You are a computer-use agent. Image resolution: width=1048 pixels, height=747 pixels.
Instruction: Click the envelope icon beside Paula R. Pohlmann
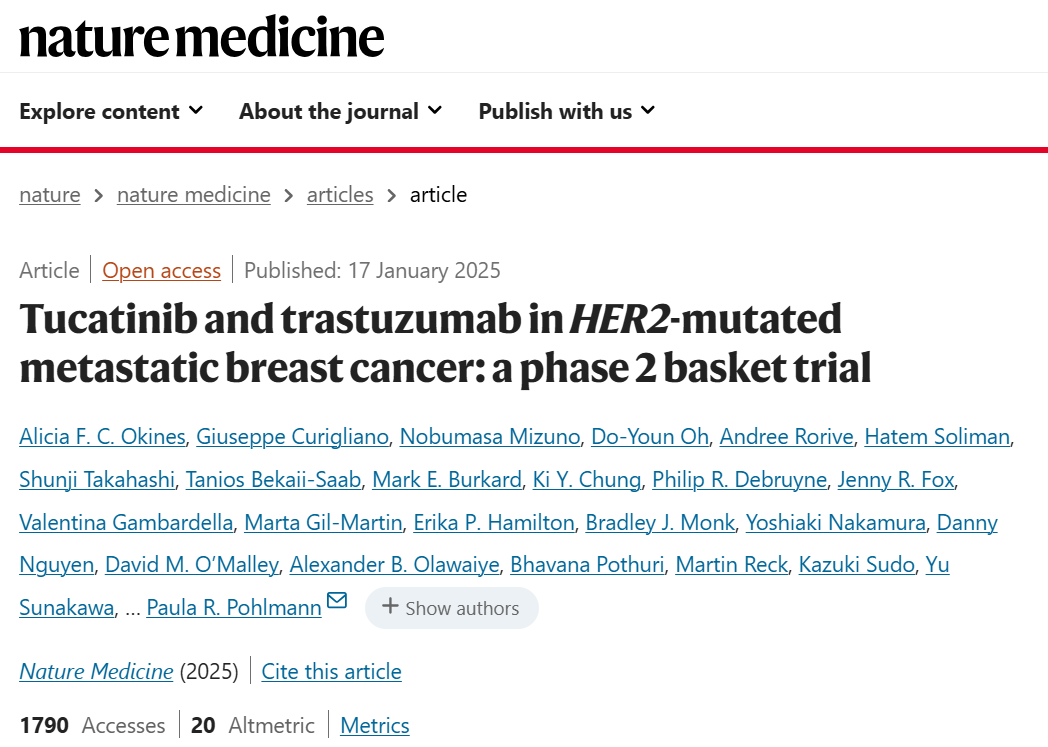(x=337, y=600)
